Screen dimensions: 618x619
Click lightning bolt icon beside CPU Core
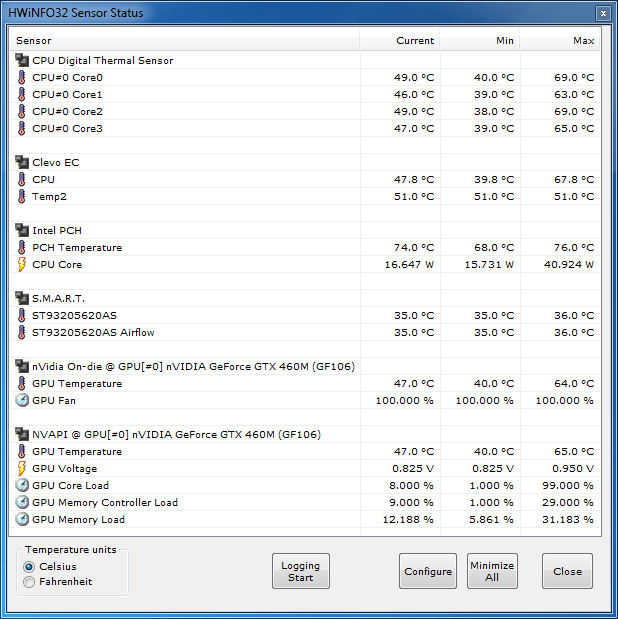(x=22, y=264)
